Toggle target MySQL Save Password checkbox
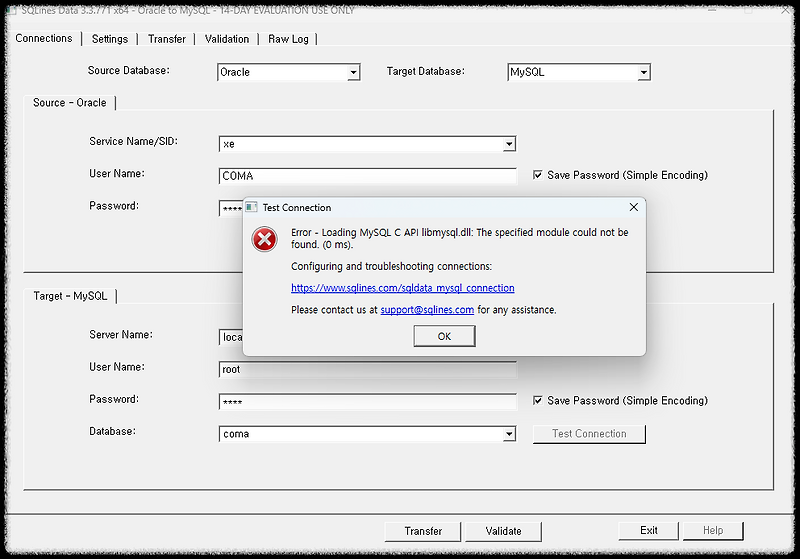The image size is (800, 559). coord(537,400)
